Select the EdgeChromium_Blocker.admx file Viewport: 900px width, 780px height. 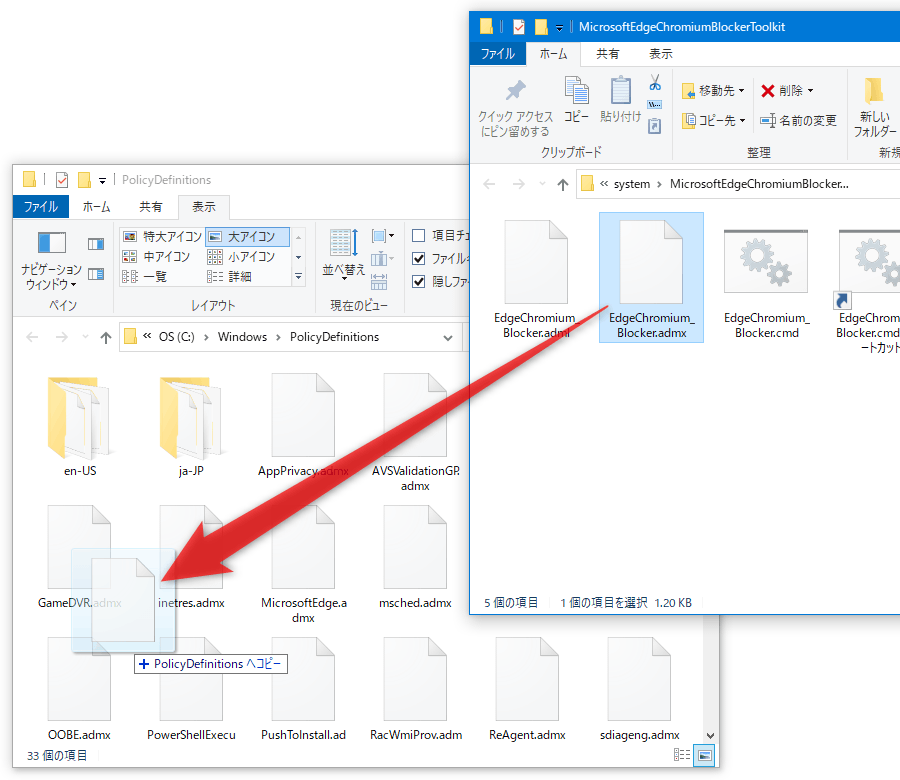[651, 278]
